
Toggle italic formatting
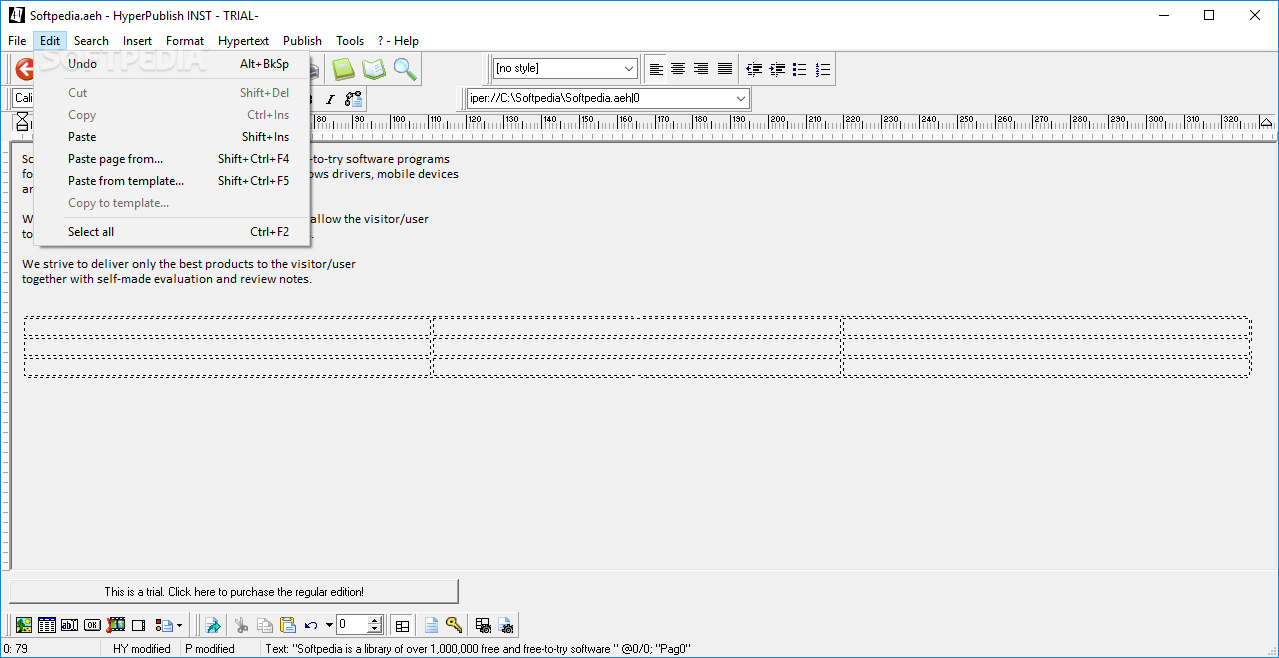330,99
